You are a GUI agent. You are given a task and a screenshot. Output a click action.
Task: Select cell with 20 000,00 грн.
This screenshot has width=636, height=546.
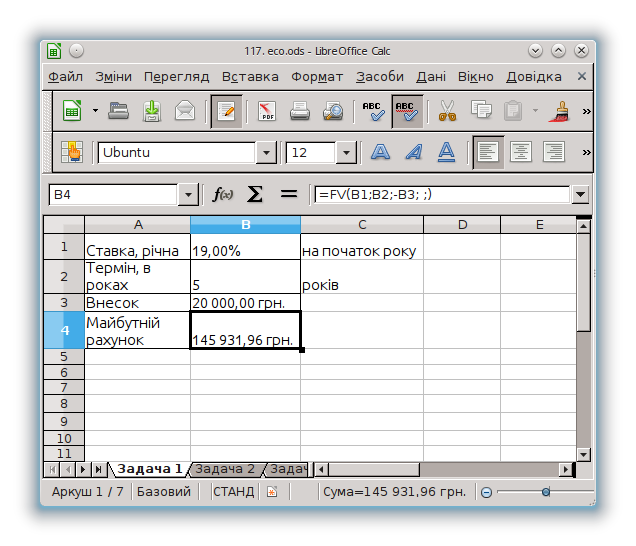245,303
